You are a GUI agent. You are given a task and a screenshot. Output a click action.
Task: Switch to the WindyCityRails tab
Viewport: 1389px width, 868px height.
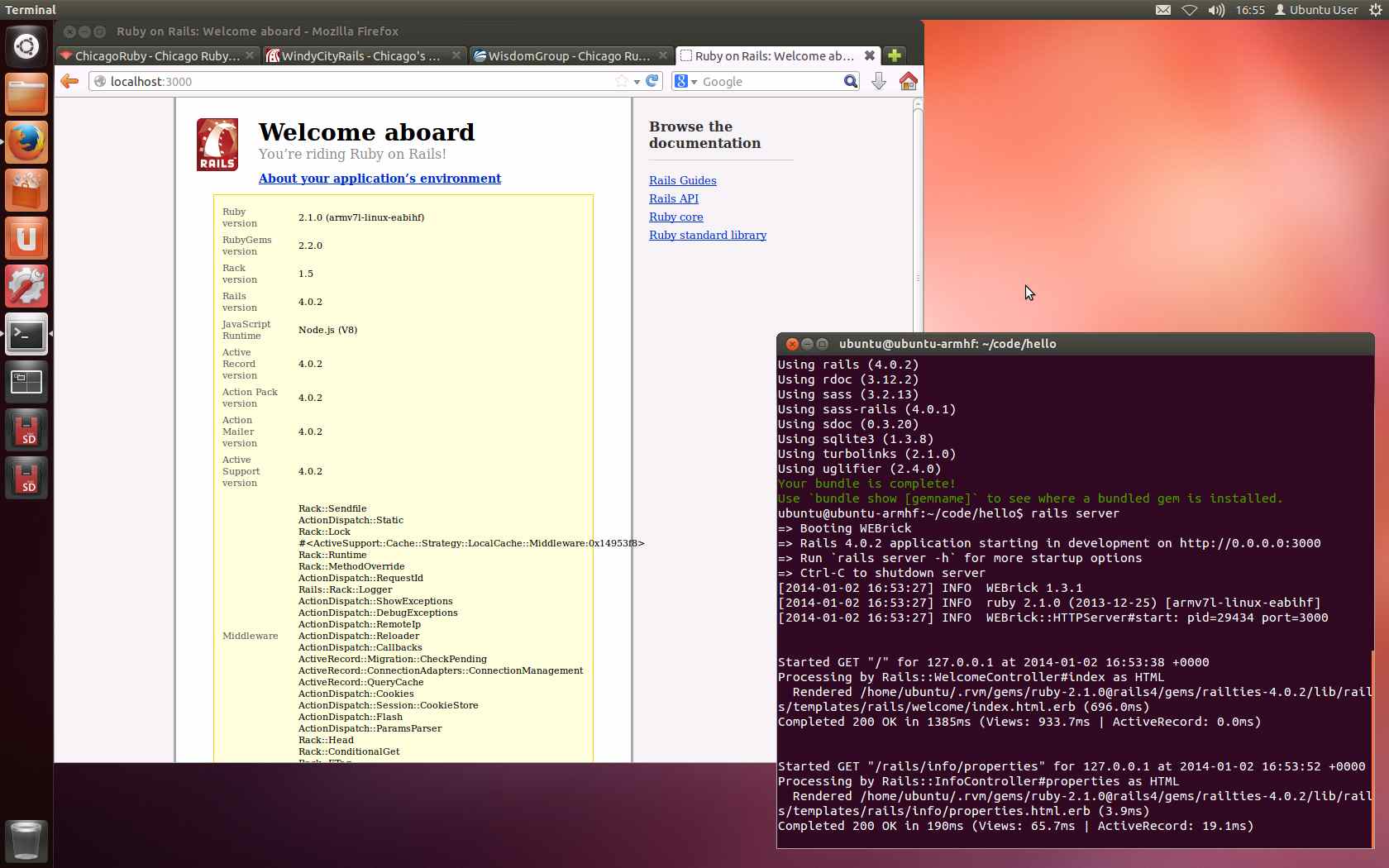tap(364, 55)
